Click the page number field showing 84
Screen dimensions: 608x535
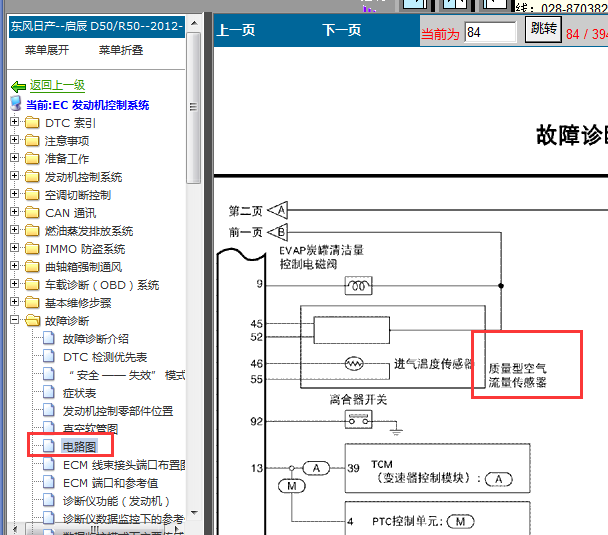pyautogui.click(x=490, y=32)
